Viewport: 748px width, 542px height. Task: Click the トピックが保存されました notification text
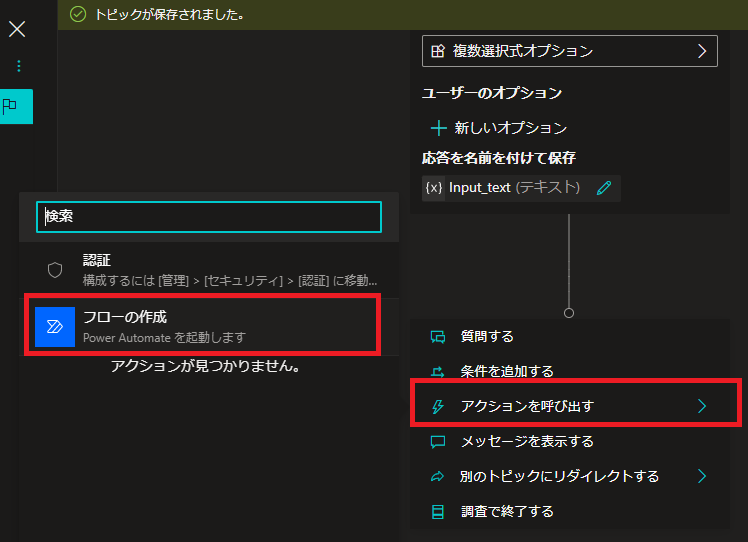[x=170, y=15]
